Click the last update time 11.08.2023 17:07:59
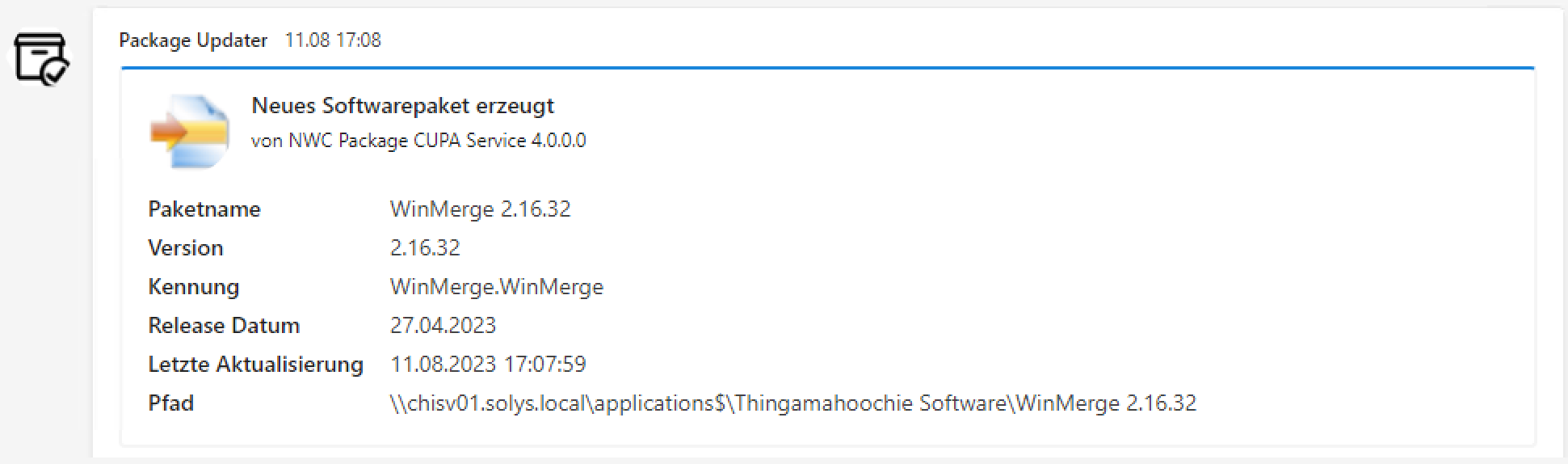The width and height of the screenshot is (1568, 464). [488, 365]
